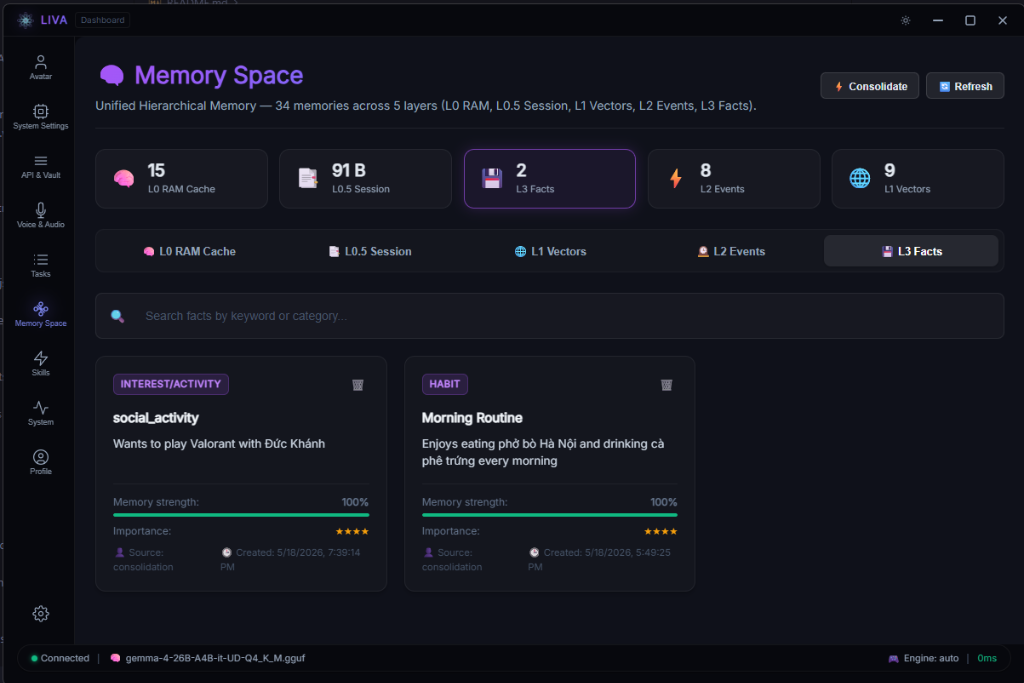
Task: Open Voice & Audio microphone icon
Action: click(x=40, y=210)
